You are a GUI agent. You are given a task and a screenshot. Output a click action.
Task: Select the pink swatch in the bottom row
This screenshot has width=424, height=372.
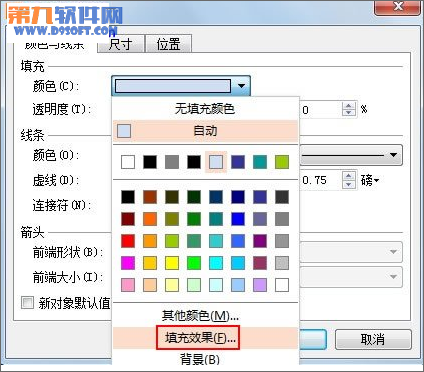[128, 285]
